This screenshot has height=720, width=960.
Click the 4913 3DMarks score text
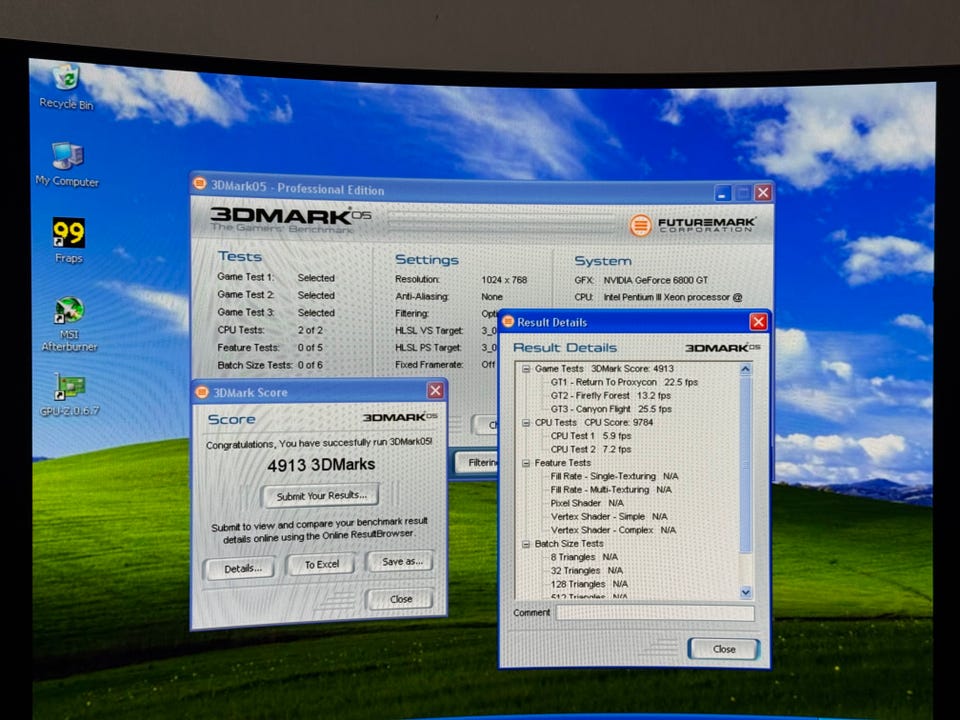[321, 465]
